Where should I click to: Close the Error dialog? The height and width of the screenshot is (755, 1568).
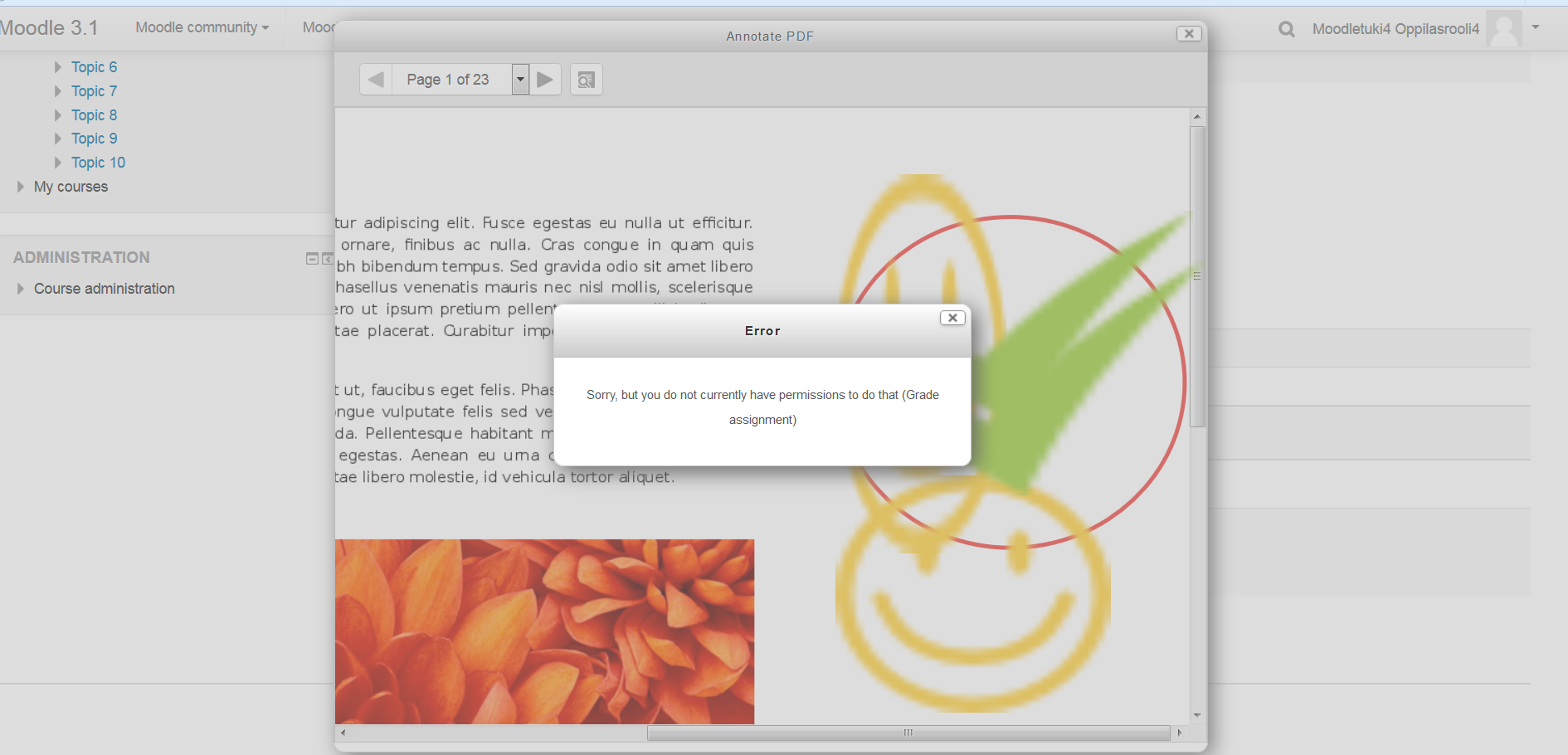(952, 318)
